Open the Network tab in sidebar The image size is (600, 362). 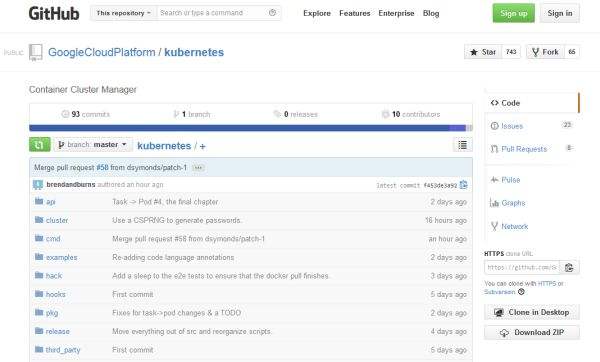[x=532, y=227]
